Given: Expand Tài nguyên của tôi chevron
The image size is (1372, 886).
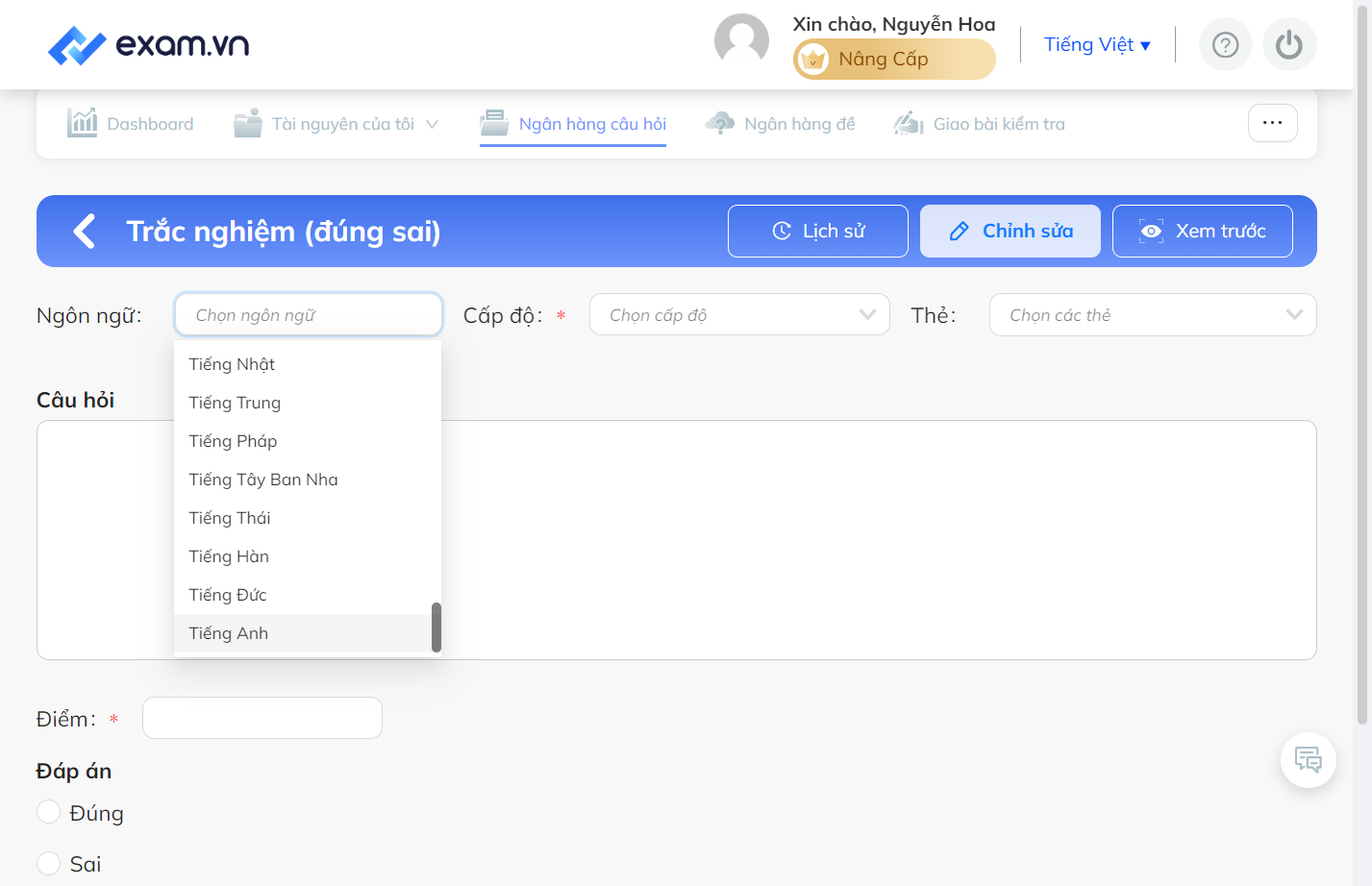Looking at the screenshot, I should click(x=432, y=124).
